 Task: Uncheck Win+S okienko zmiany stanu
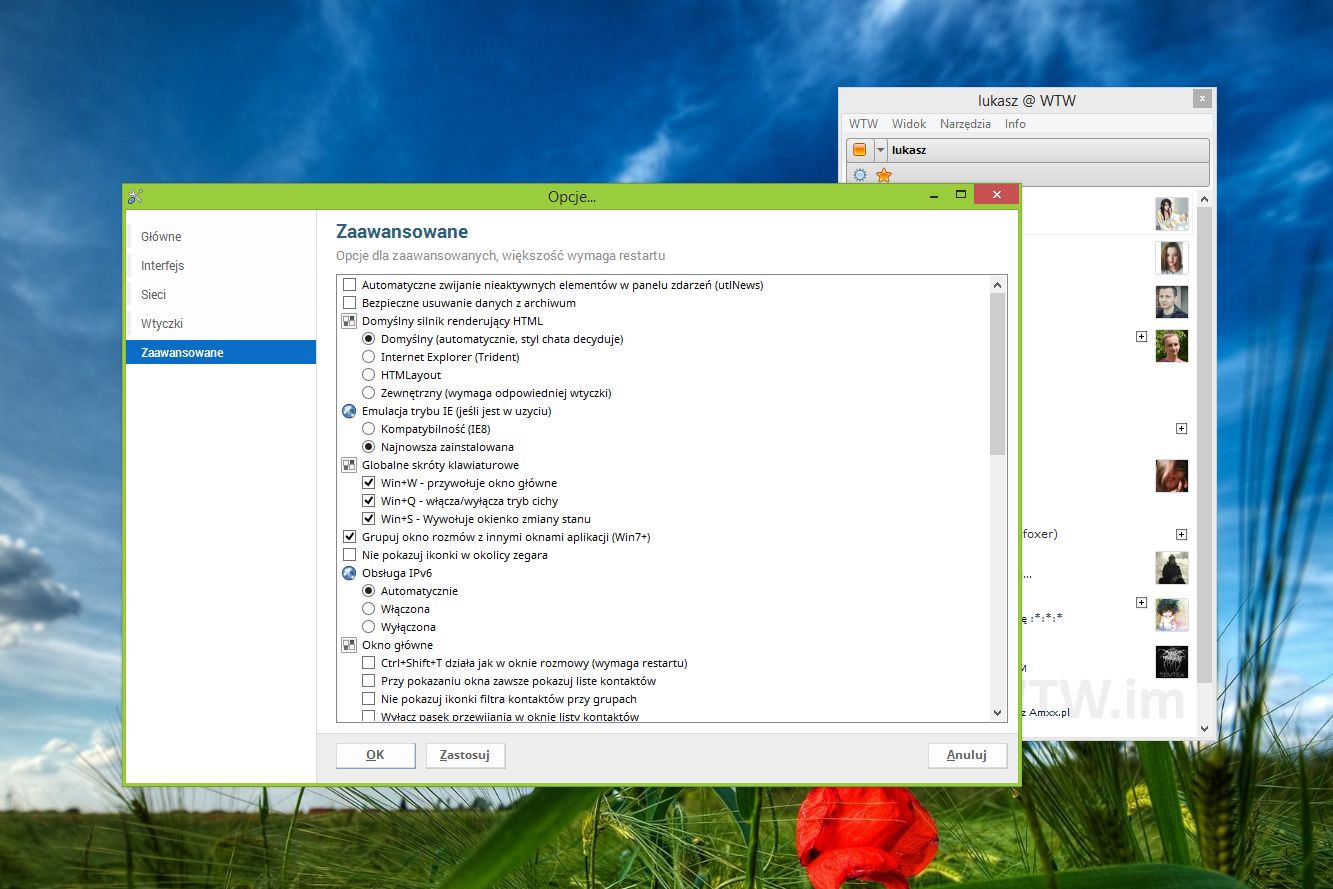[x=368, y=519]
